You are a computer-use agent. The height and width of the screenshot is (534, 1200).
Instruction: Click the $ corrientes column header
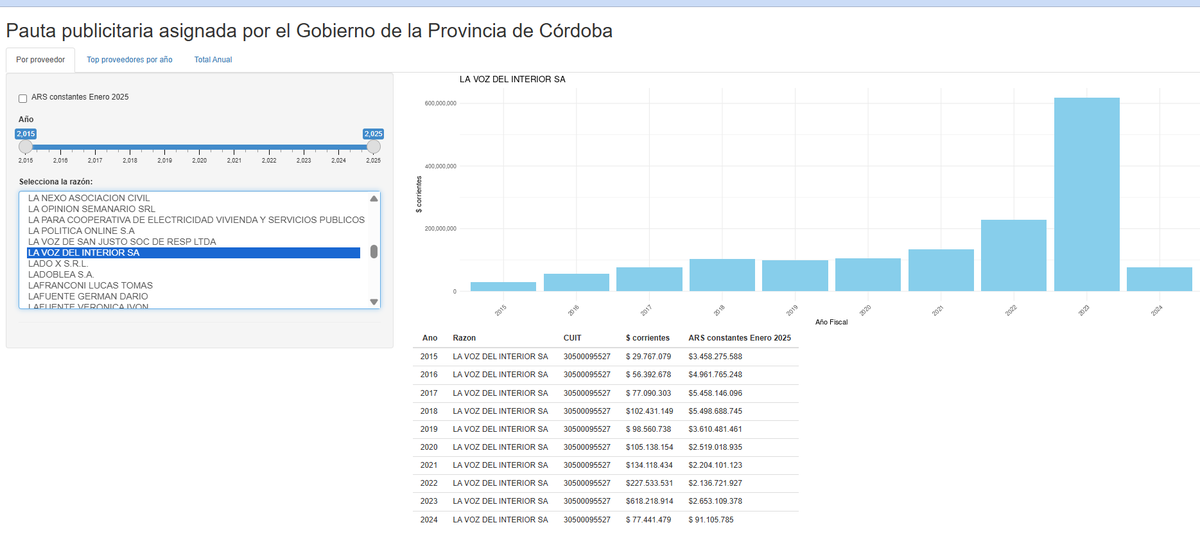pyautogui.click(x=649, y=338)
